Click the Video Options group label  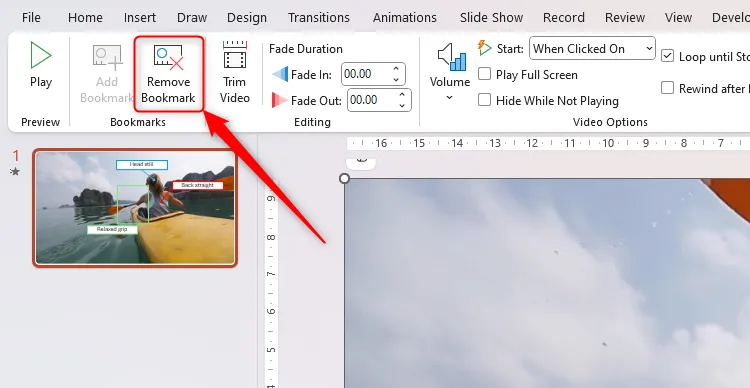coord(610,122)
